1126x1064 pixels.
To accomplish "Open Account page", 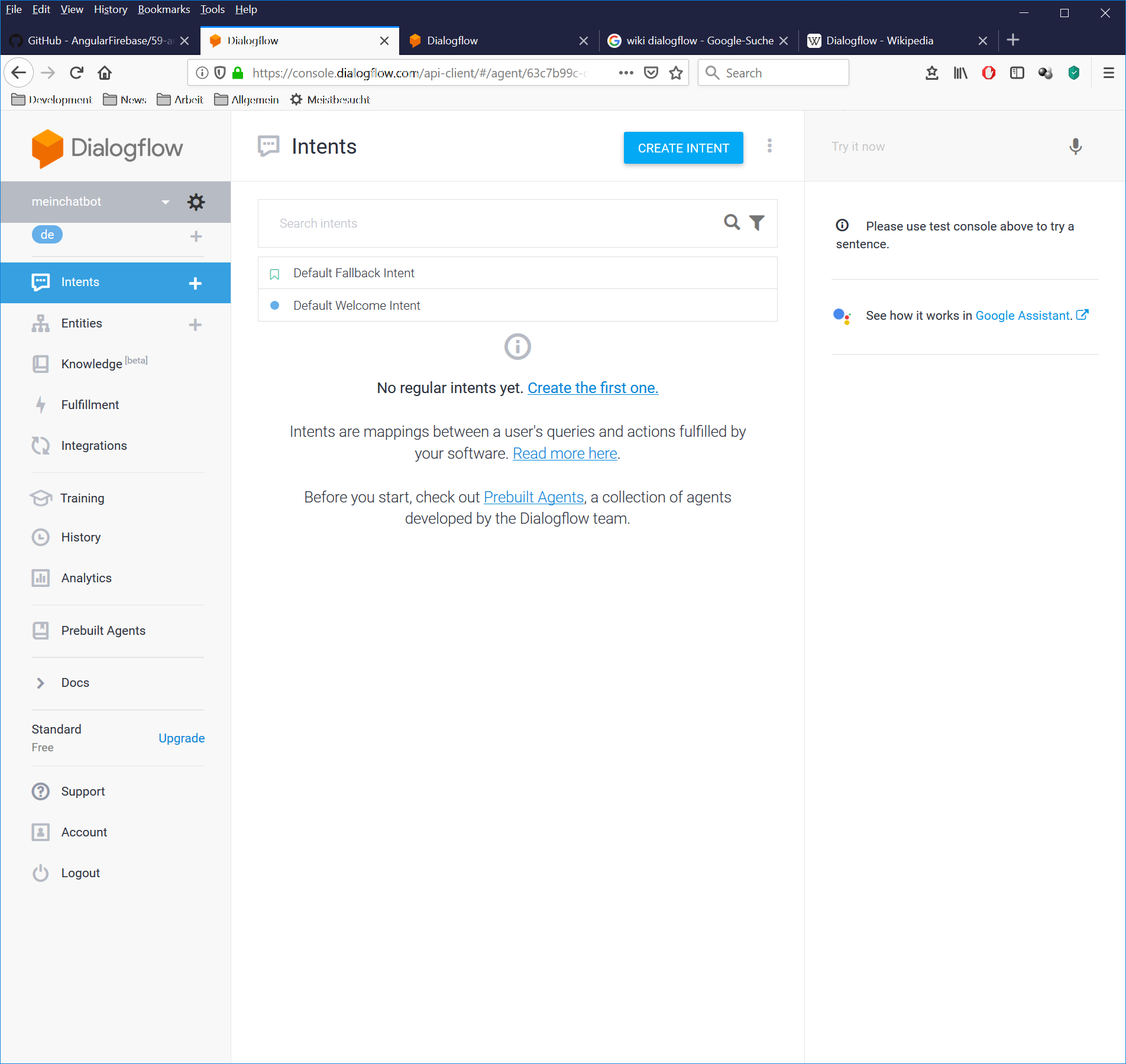I will 84,832.
